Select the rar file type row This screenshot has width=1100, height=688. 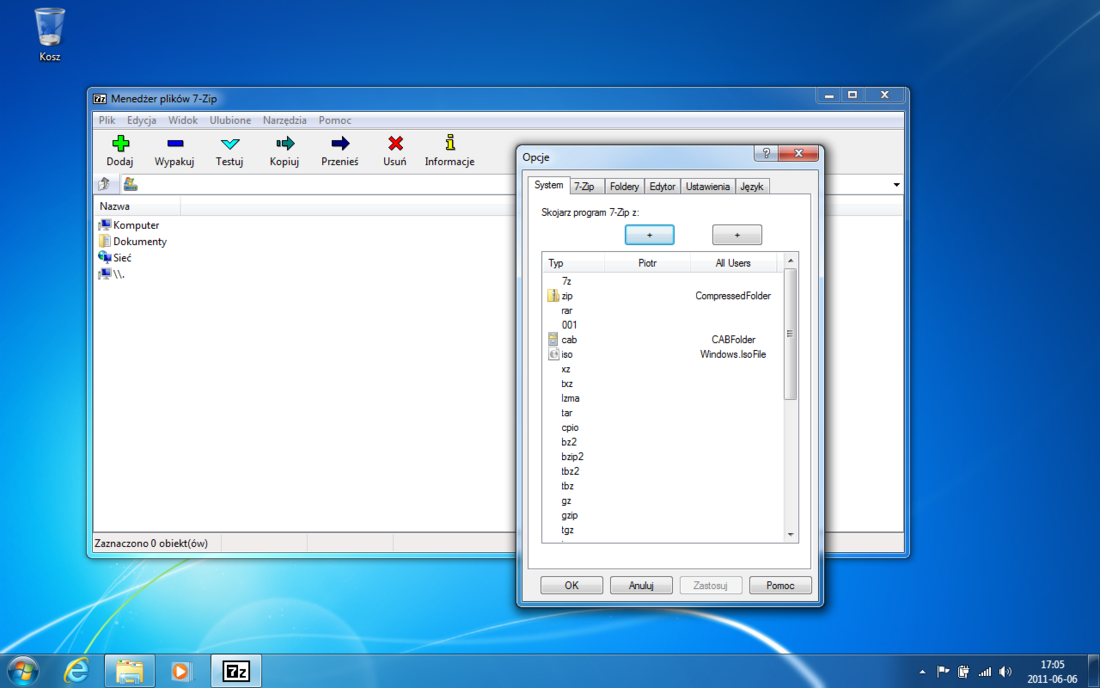pos(662,311)
